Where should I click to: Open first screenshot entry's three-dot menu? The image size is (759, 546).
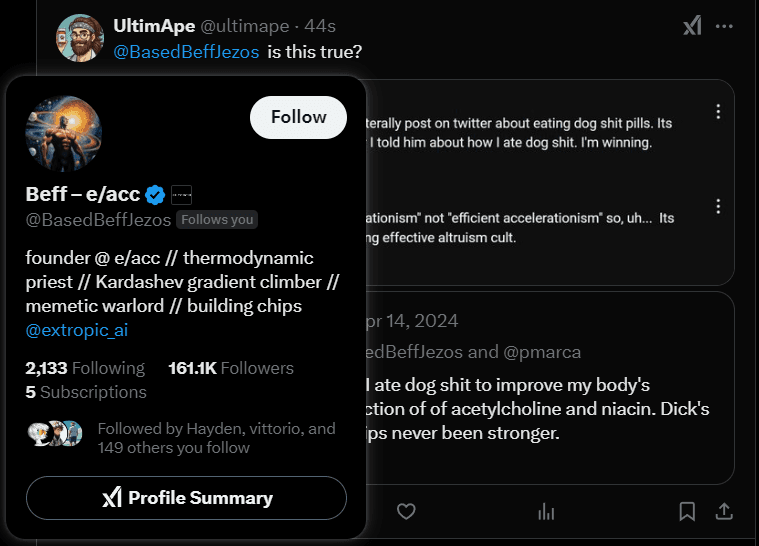(718, 111)
